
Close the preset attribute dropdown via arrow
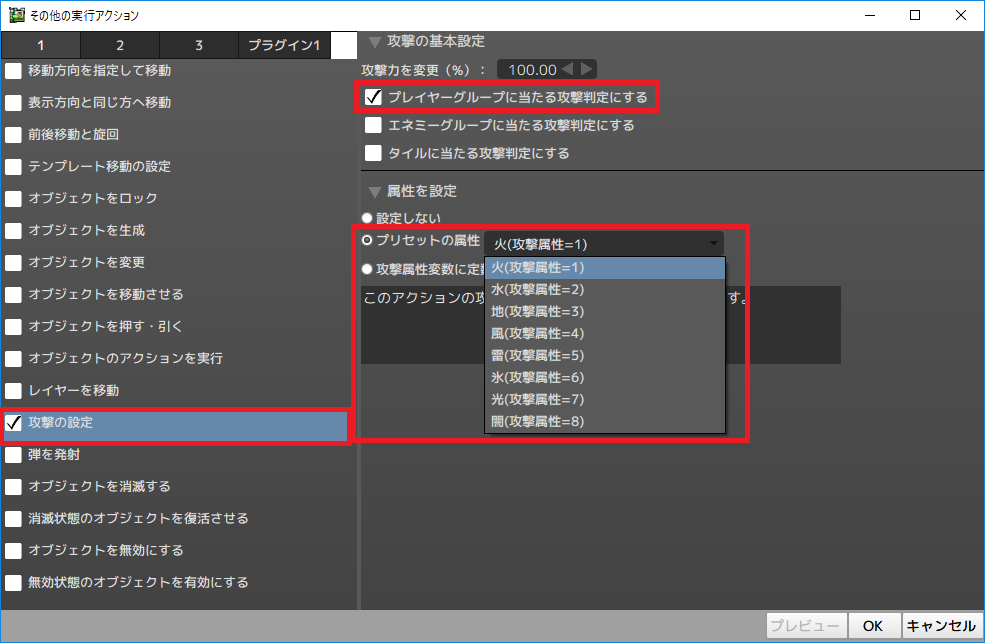[714, 243]
